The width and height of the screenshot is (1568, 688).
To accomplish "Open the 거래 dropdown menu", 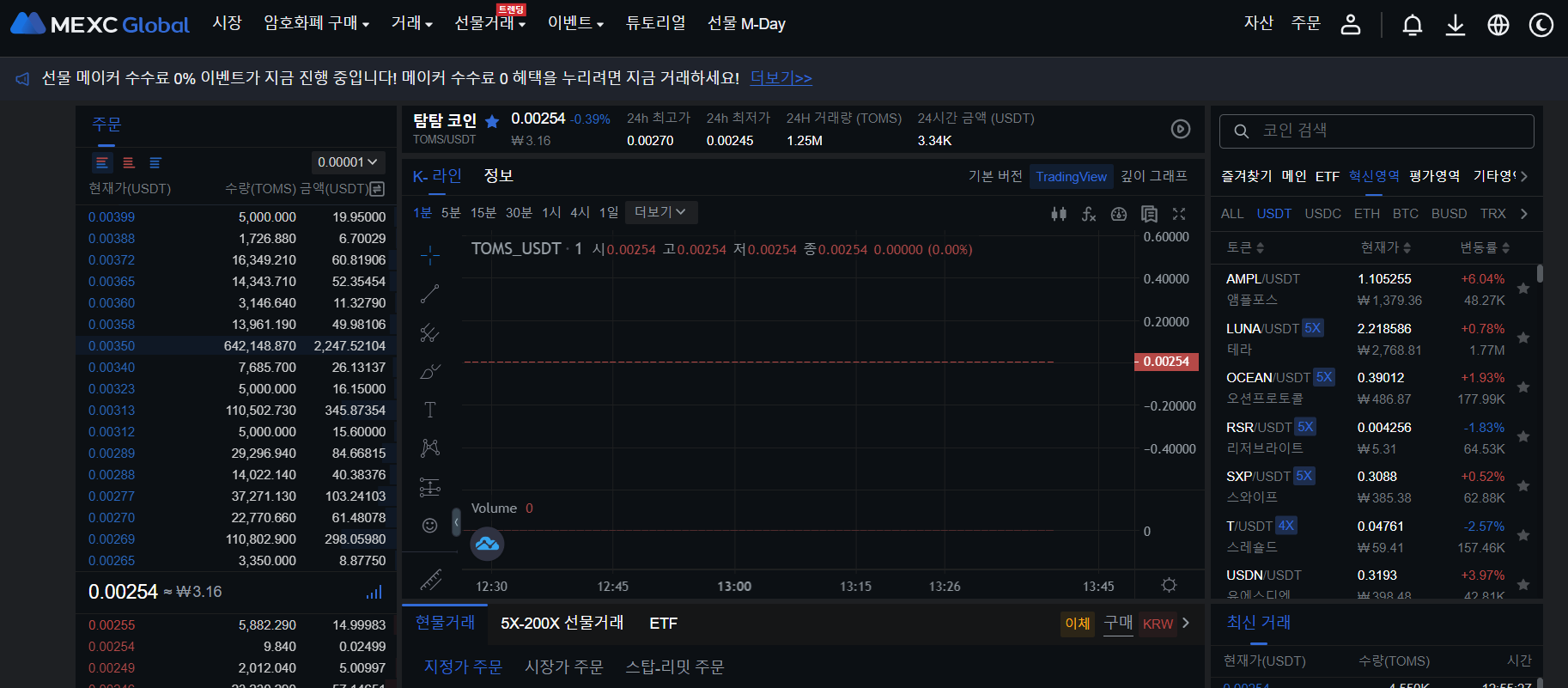I will 411,23.
